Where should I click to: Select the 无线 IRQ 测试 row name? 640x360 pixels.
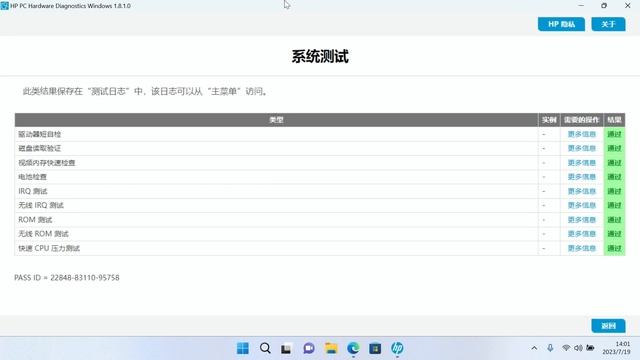[x=41, y=205]
